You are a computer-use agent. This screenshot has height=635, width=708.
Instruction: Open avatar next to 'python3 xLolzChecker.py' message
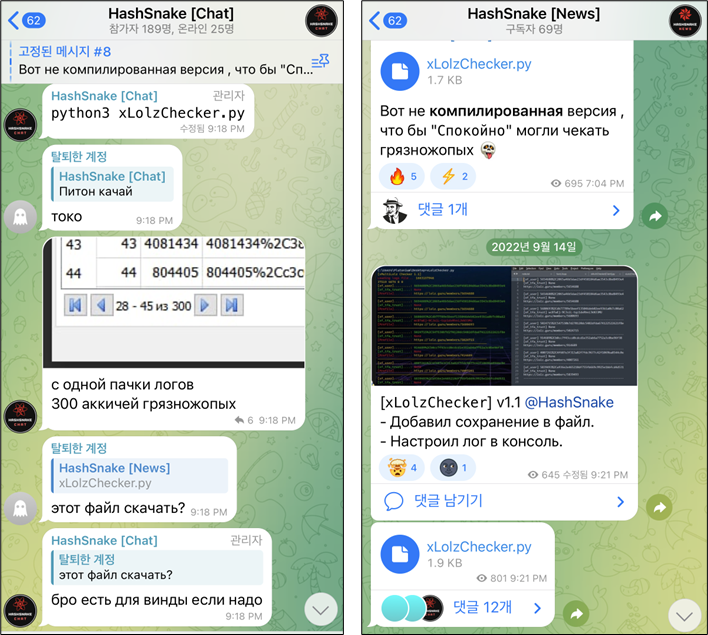pos(20,125)
